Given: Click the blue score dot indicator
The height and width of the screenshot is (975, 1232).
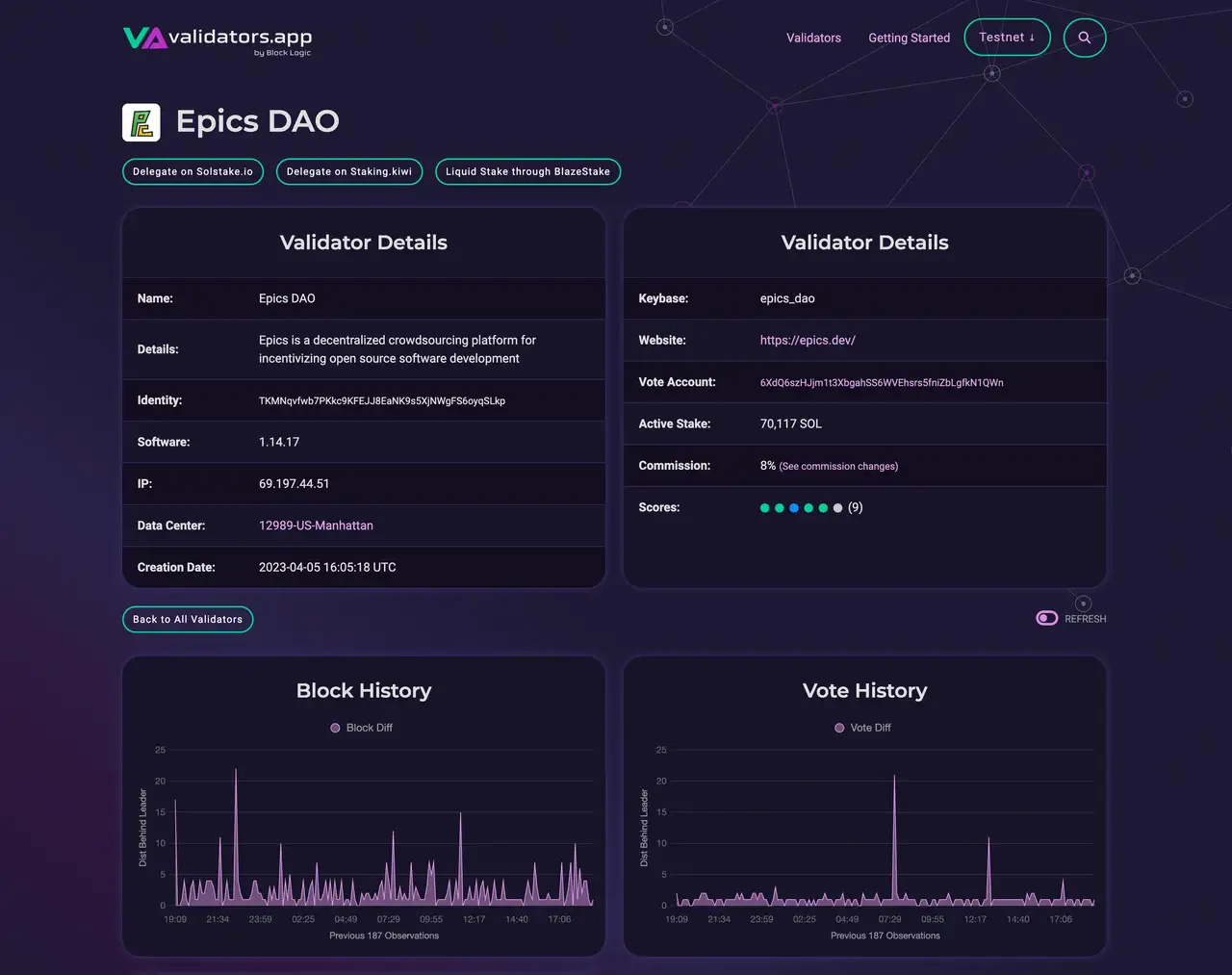Looking at the screenshot, I should 794,507.
